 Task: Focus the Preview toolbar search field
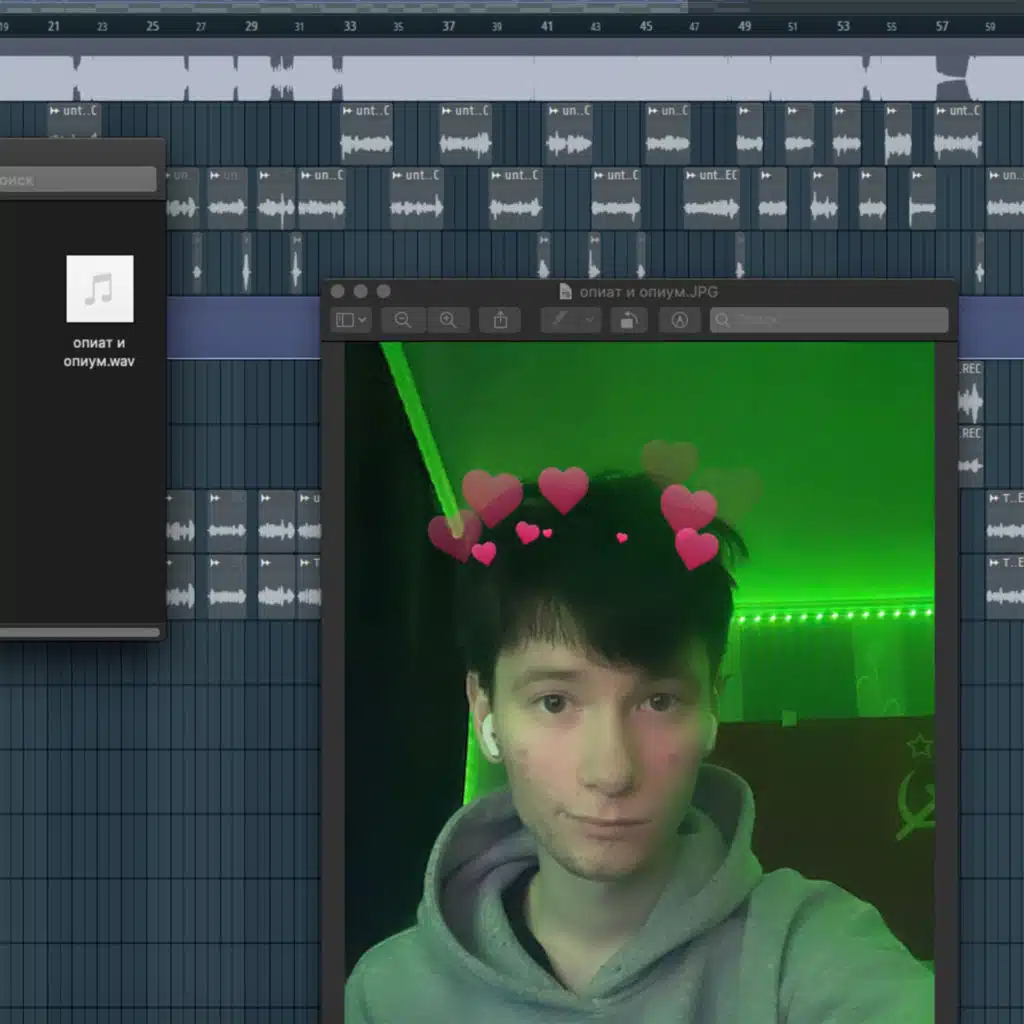(x=830, y=320)
